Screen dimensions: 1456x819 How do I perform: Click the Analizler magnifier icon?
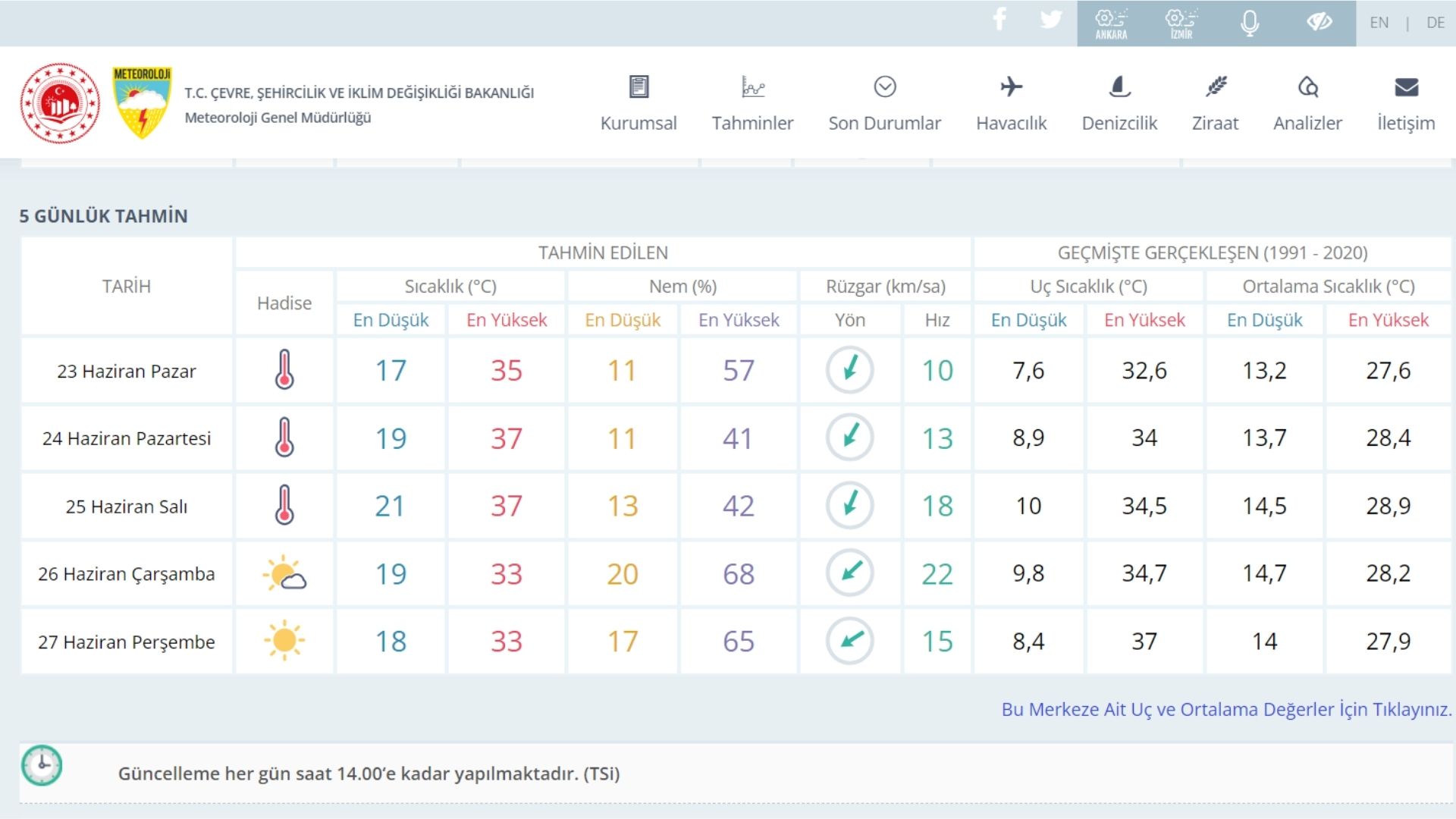1308,86
